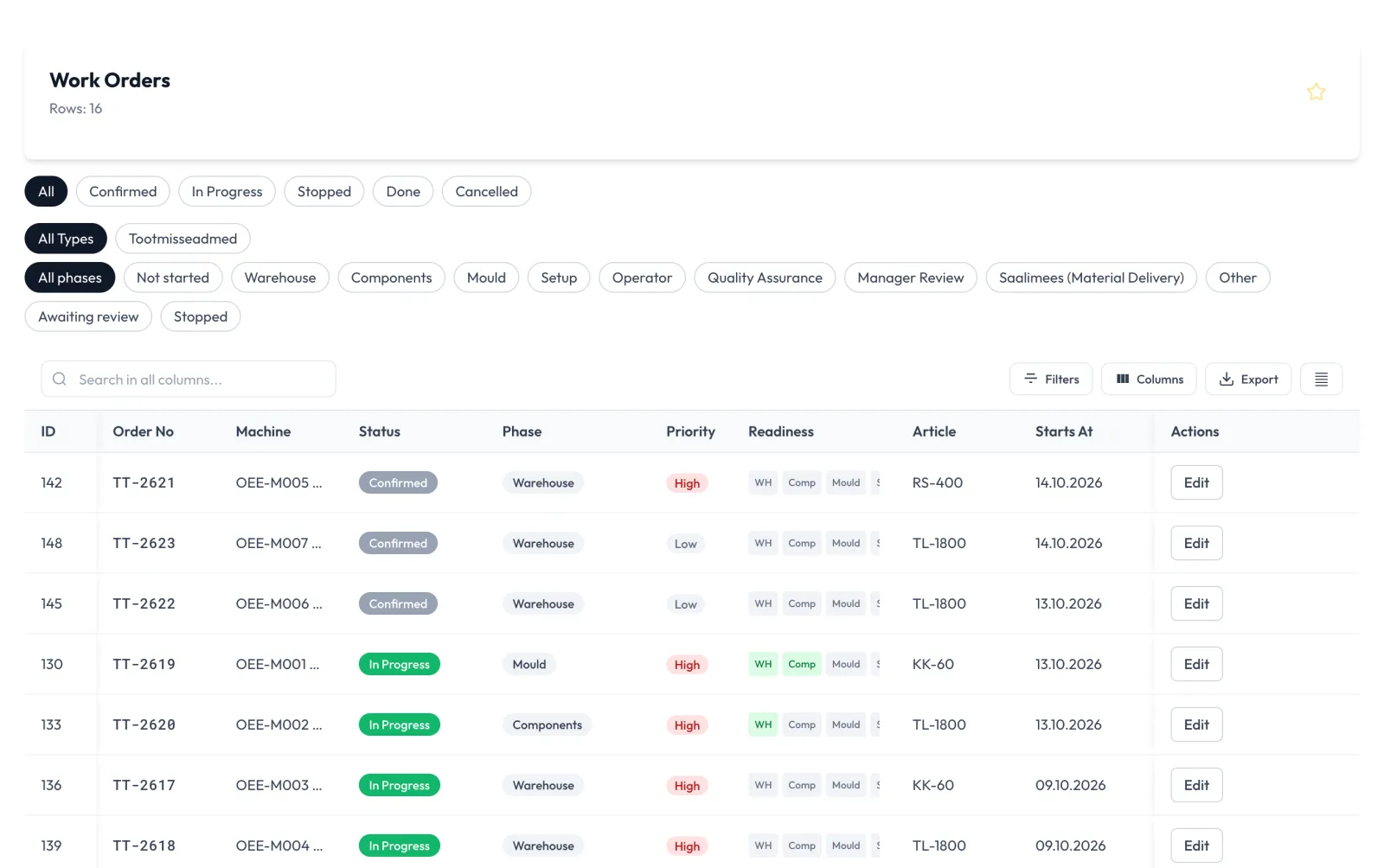1384x868 pixels.
Task: Sort by the ID column header
Action: pos(48,431)
